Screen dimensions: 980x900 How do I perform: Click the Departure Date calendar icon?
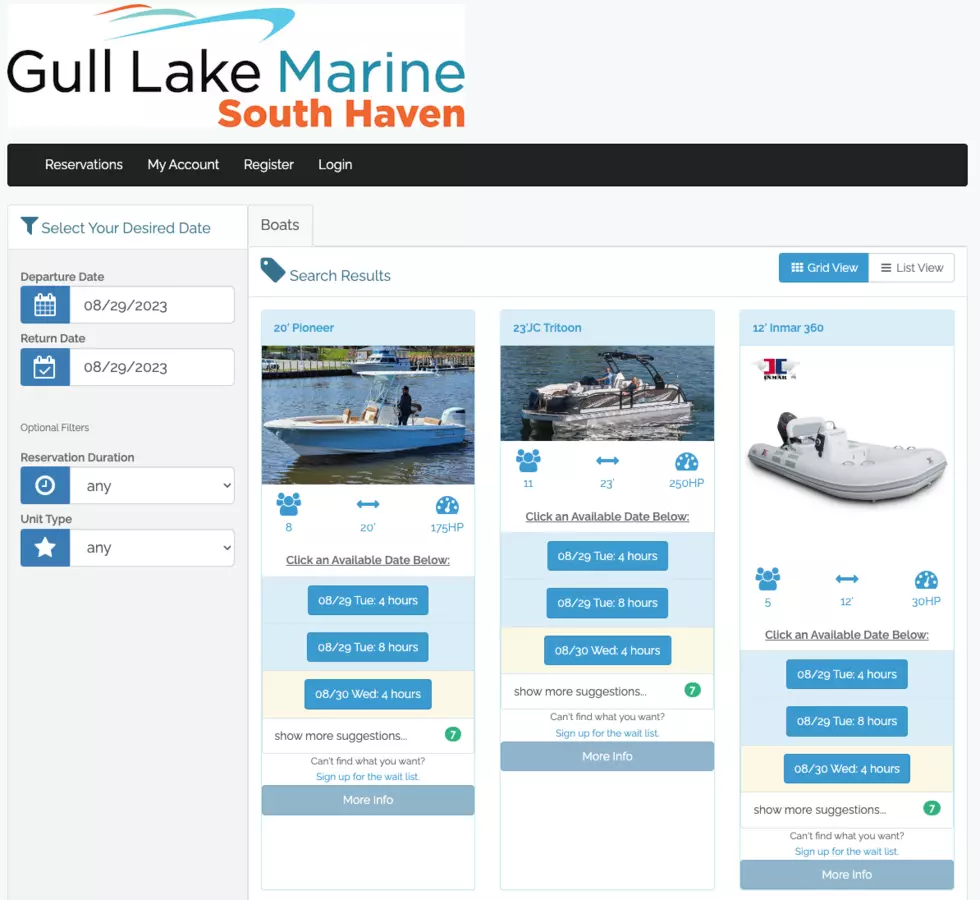coord(45,305)
